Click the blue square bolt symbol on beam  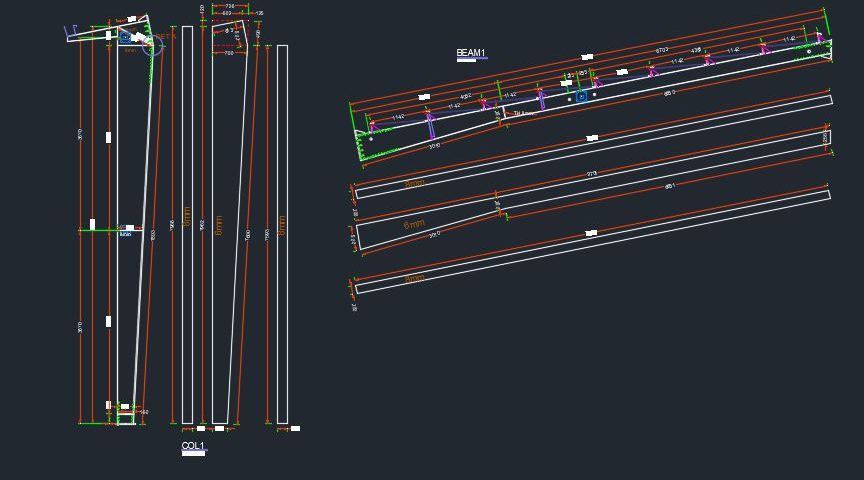click(x=581, y=97)
